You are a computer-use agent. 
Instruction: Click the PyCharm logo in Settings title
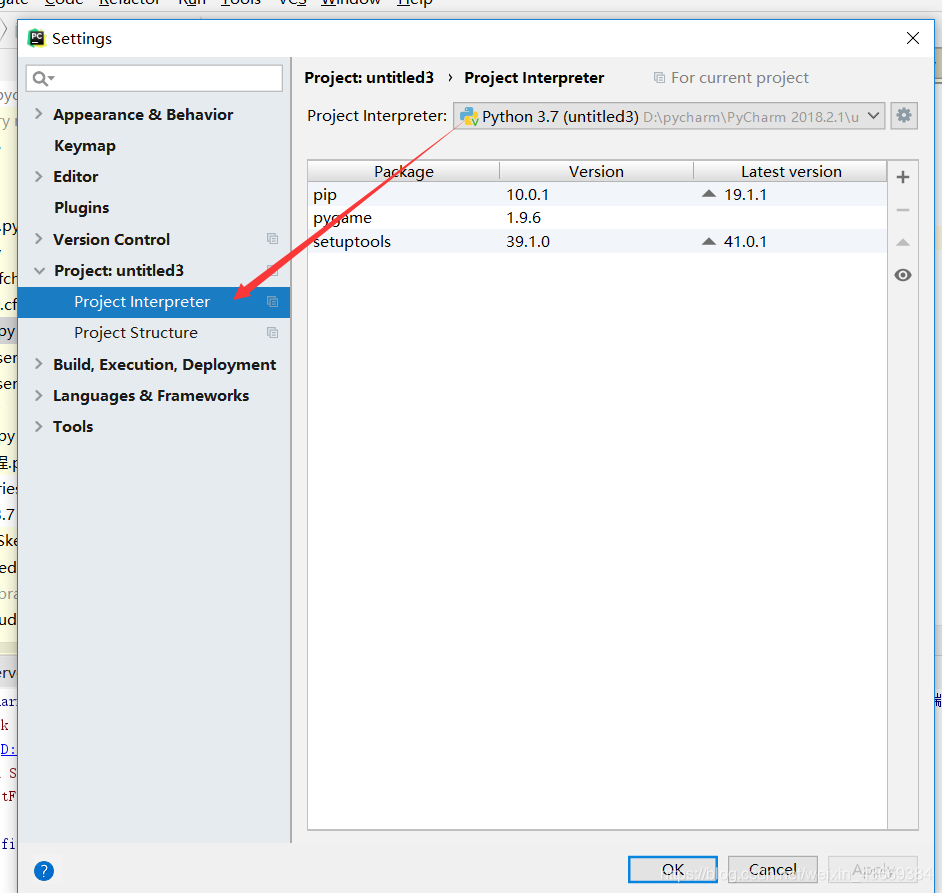(37, 38)
